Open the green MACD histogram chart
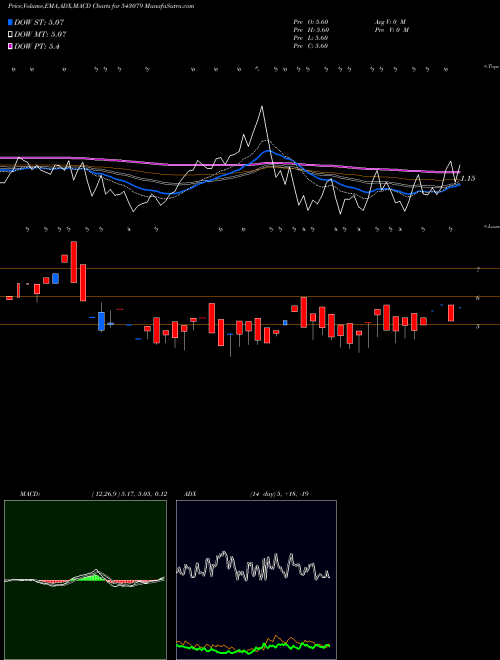This screenshot has width=500, height=660. click(x=85, y=580)
